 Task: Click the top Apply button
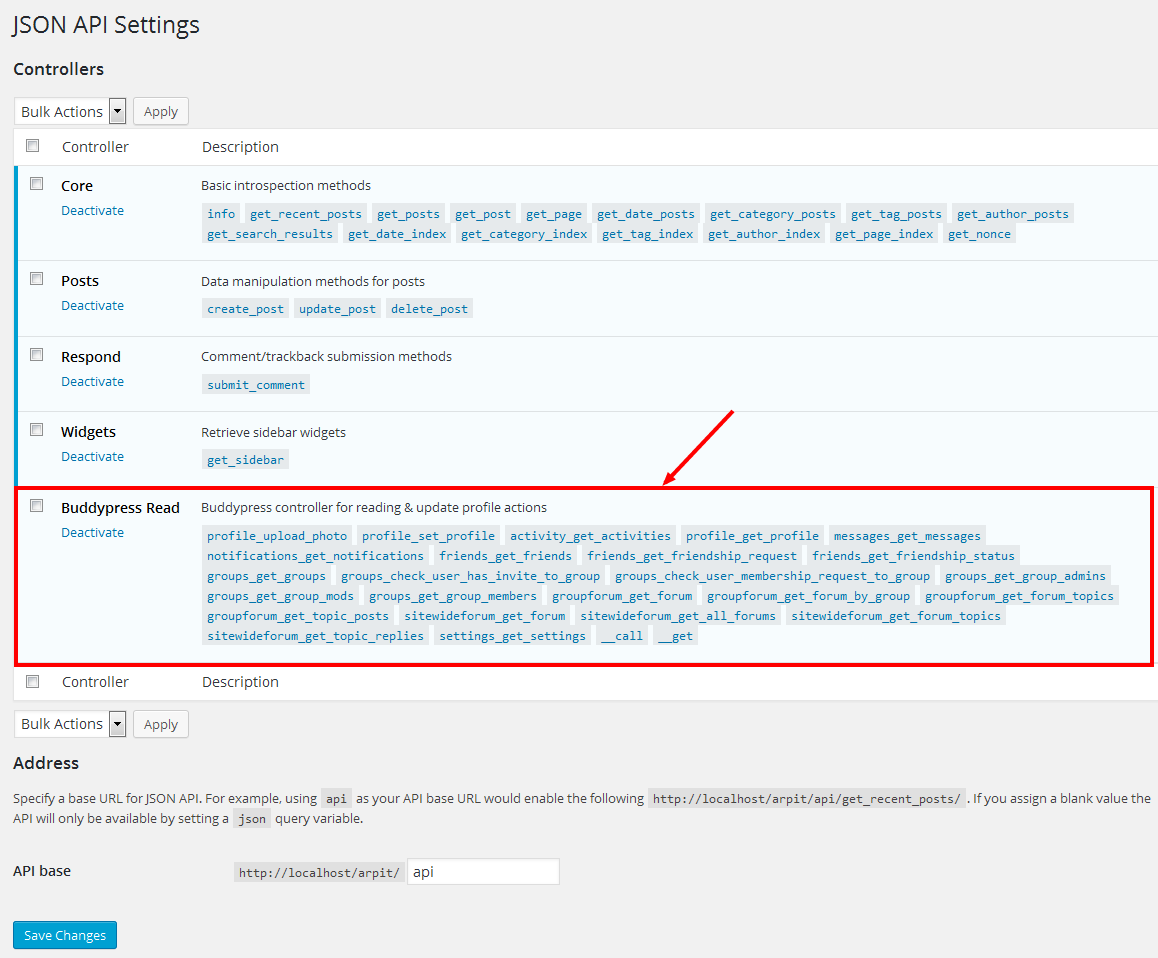[x=161, y=112]
